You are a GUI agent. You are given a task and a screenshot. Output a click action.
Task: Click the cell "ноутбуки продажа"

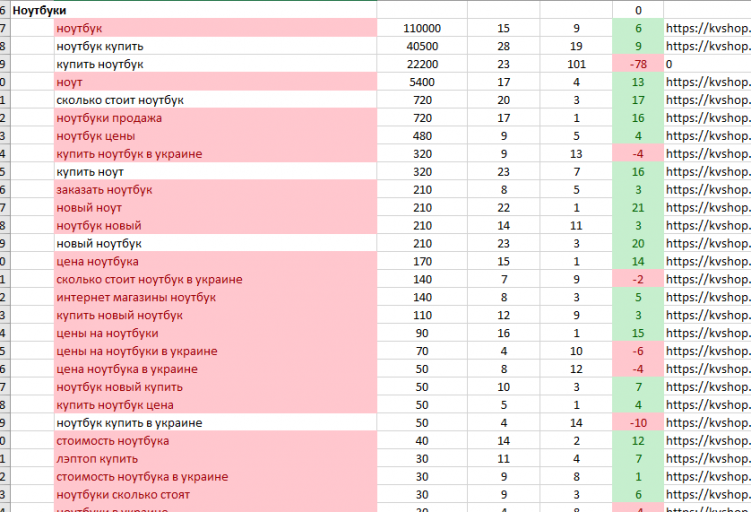point(216,118)
